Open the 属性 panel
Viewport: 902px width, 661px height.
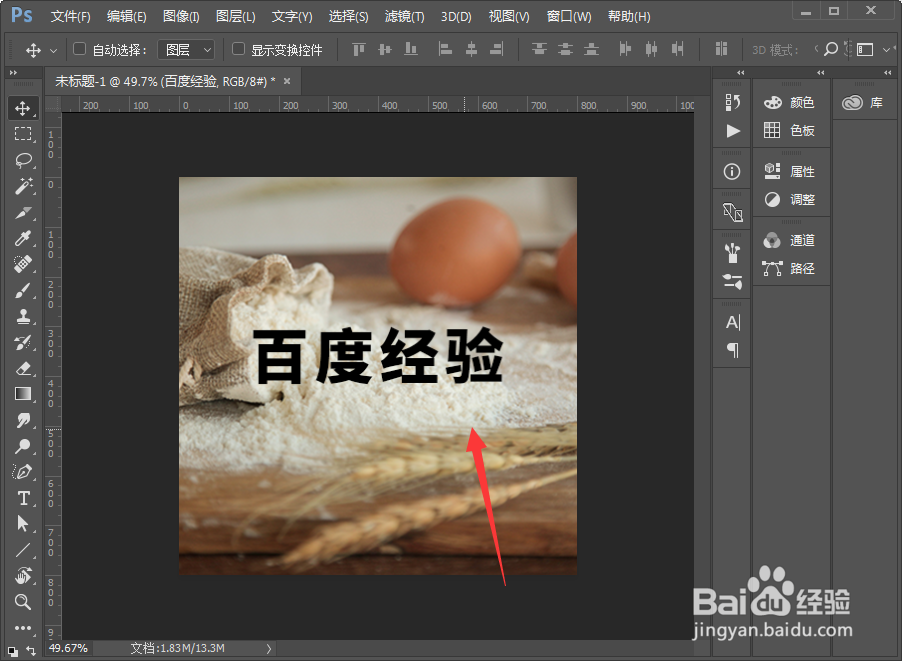click(790, 171)
